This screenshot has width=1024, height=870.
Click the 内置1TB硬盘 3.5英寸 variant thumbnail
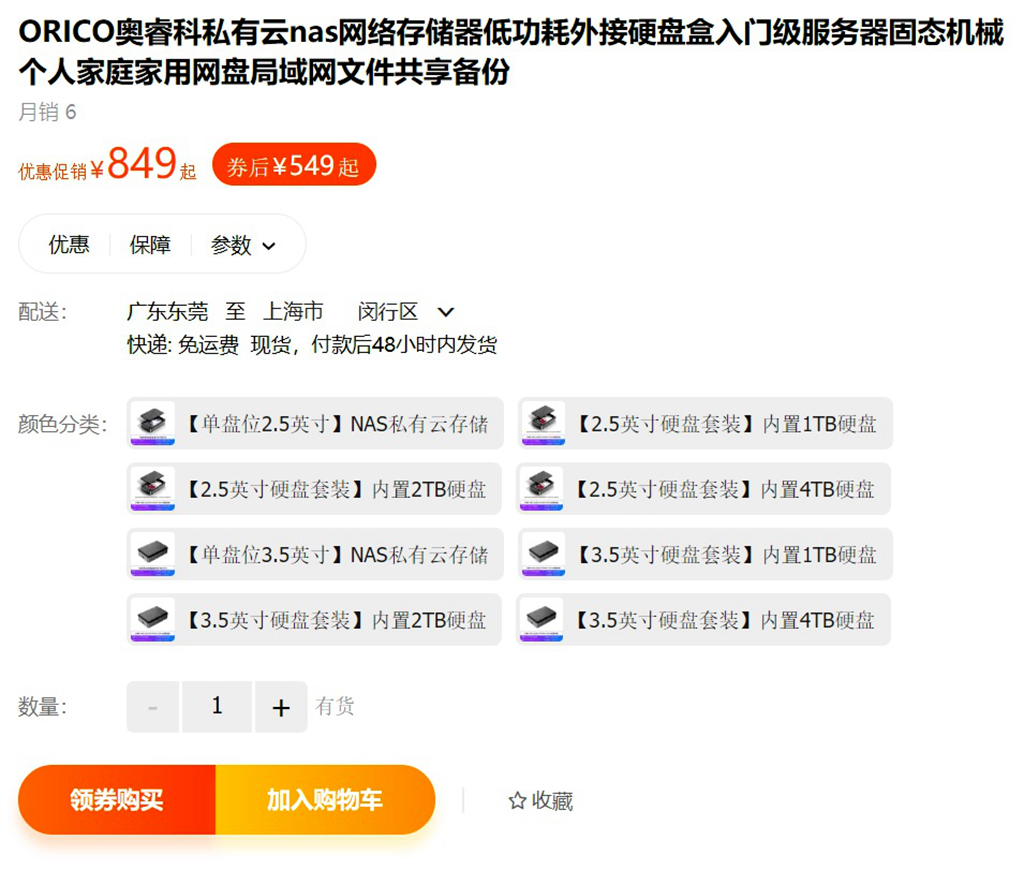(541, 554)
